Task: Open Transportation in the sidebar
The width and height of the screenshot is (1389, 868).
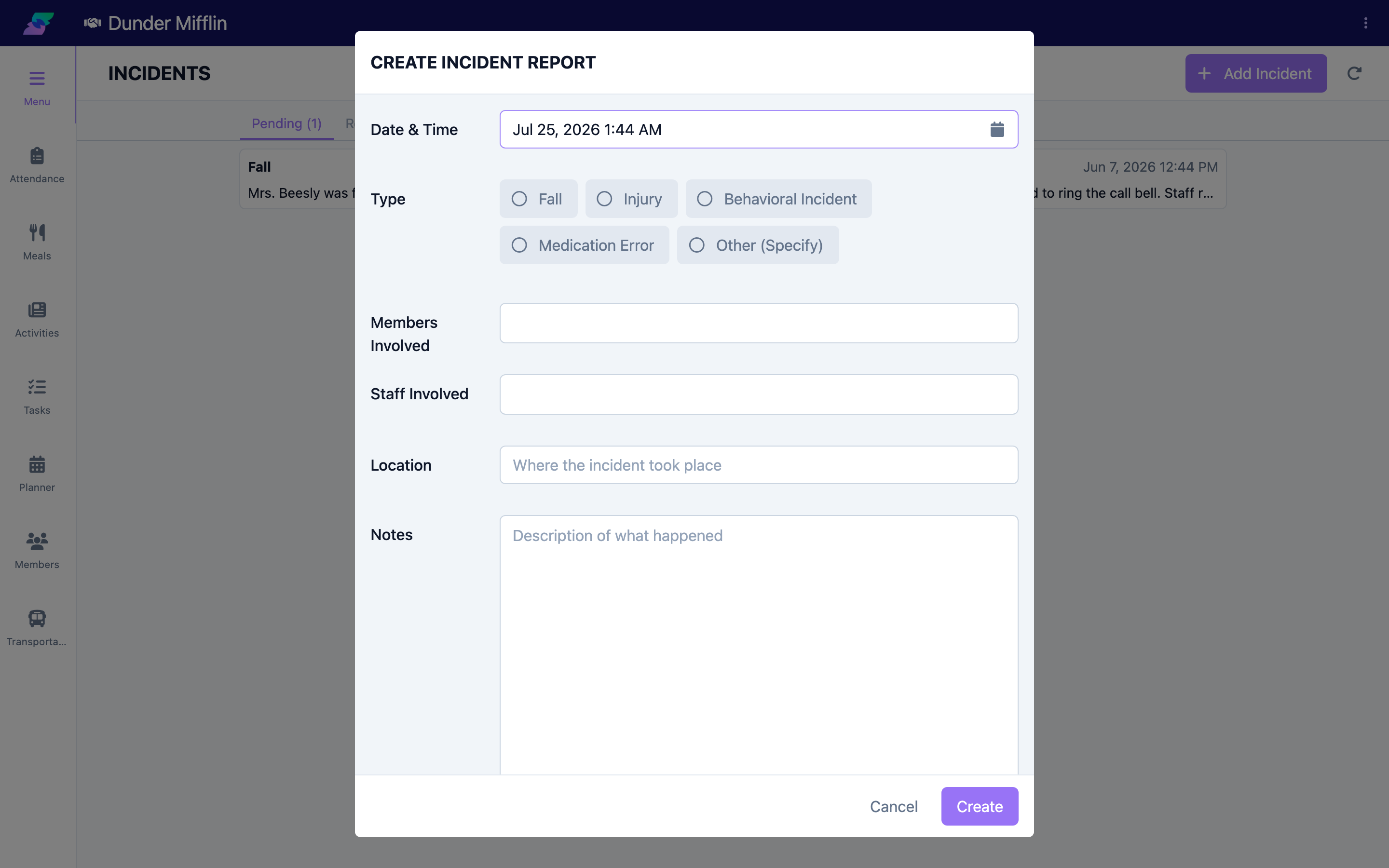Action: (37, 629)
